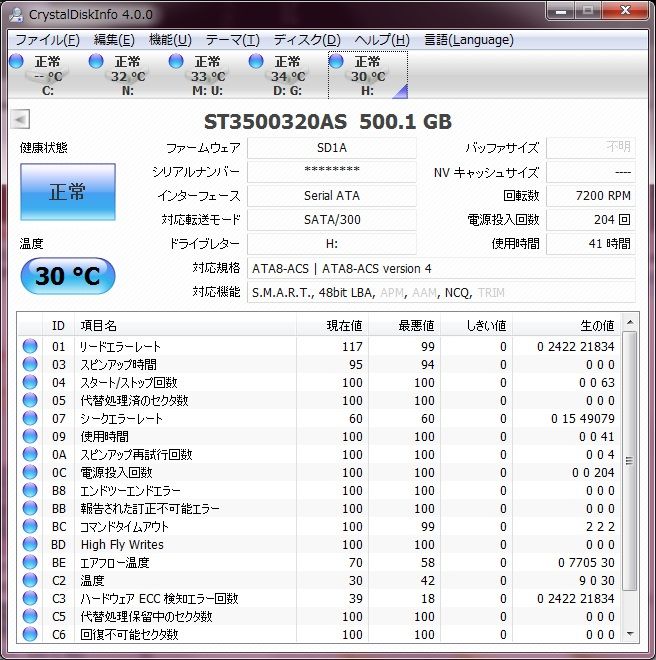Viewport: 656px width, 660px height.
Task: Click the 正常 health status button
Action: point(68,192)
